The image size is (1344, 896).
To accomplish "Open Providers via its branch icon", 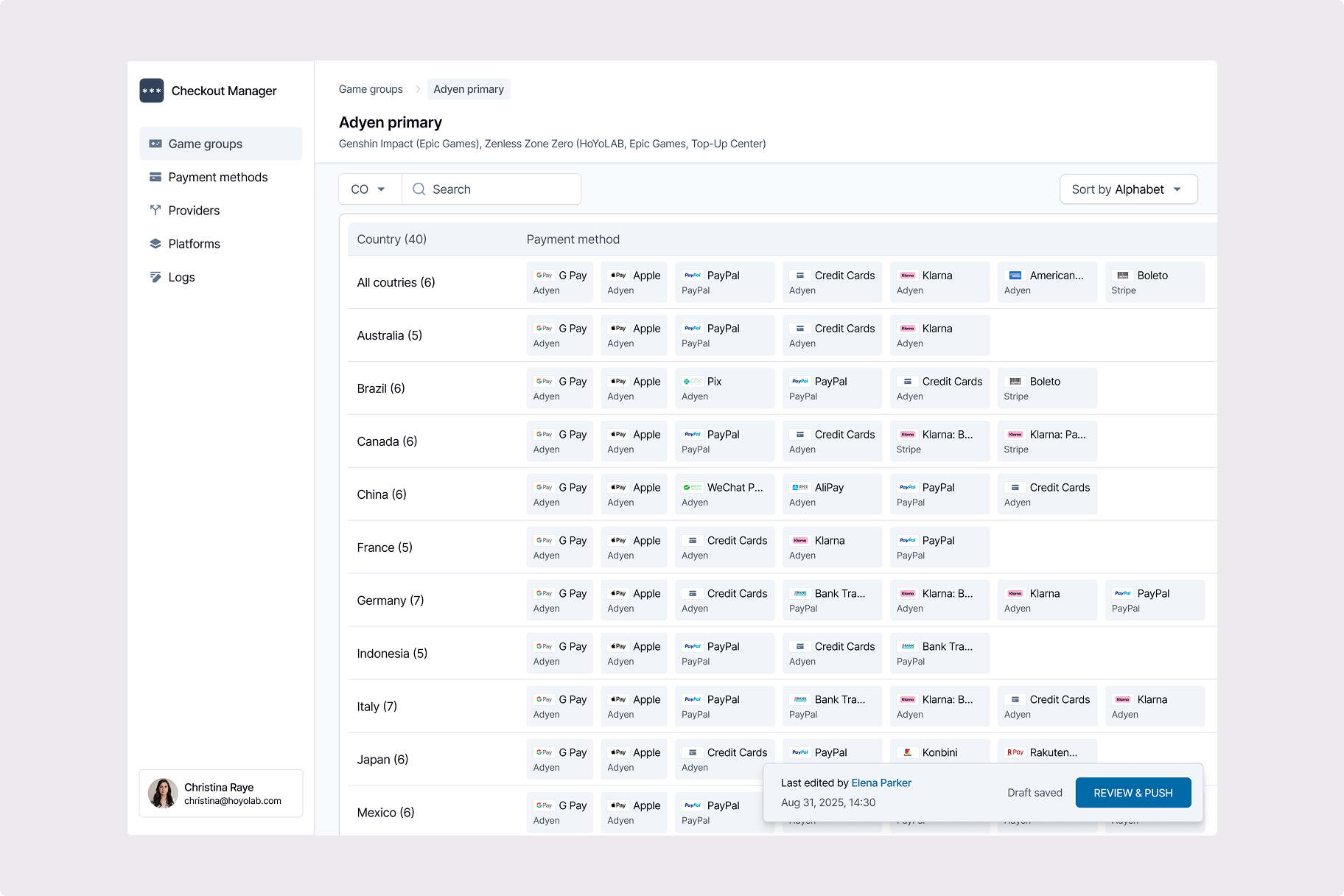I will click(155, 210).
